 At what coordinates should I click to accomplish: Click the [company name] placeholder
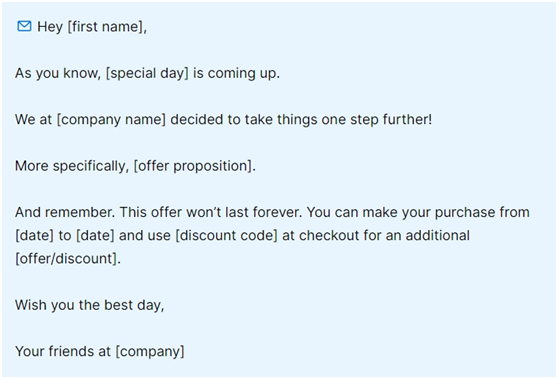111,120
